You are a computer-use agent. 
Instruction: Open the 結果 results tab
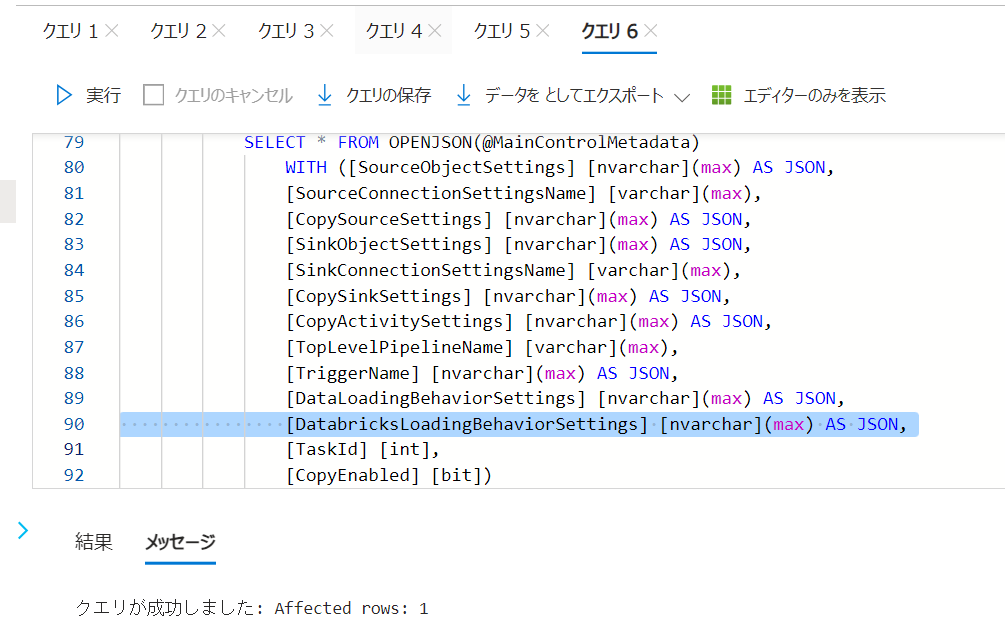point(94,542)
